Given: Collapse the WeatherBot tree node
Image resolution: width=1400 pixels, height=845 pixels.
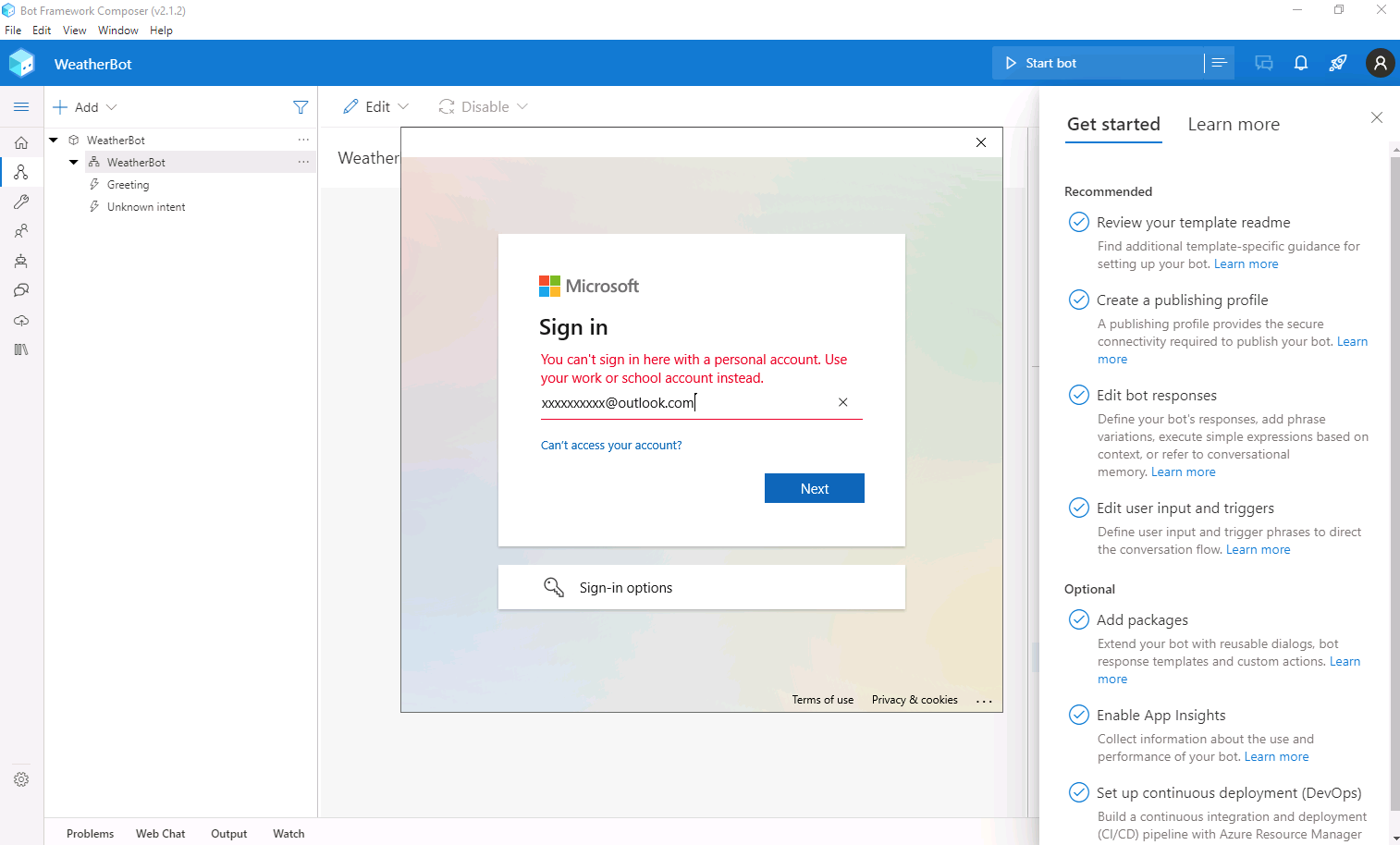Looking at the screenshot, I should [x=53, y=140].
